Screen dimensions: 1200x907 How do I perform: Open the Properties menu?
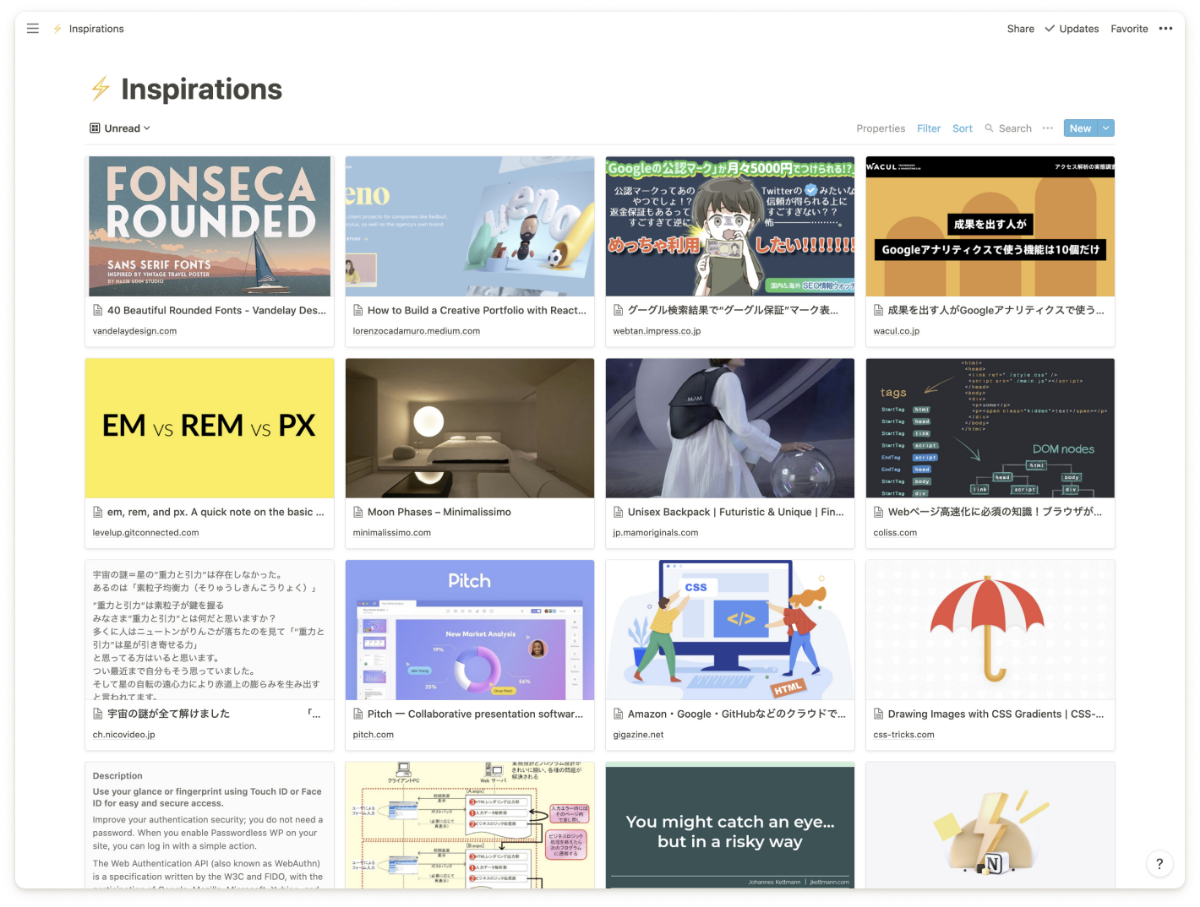[x=881, y=128]
